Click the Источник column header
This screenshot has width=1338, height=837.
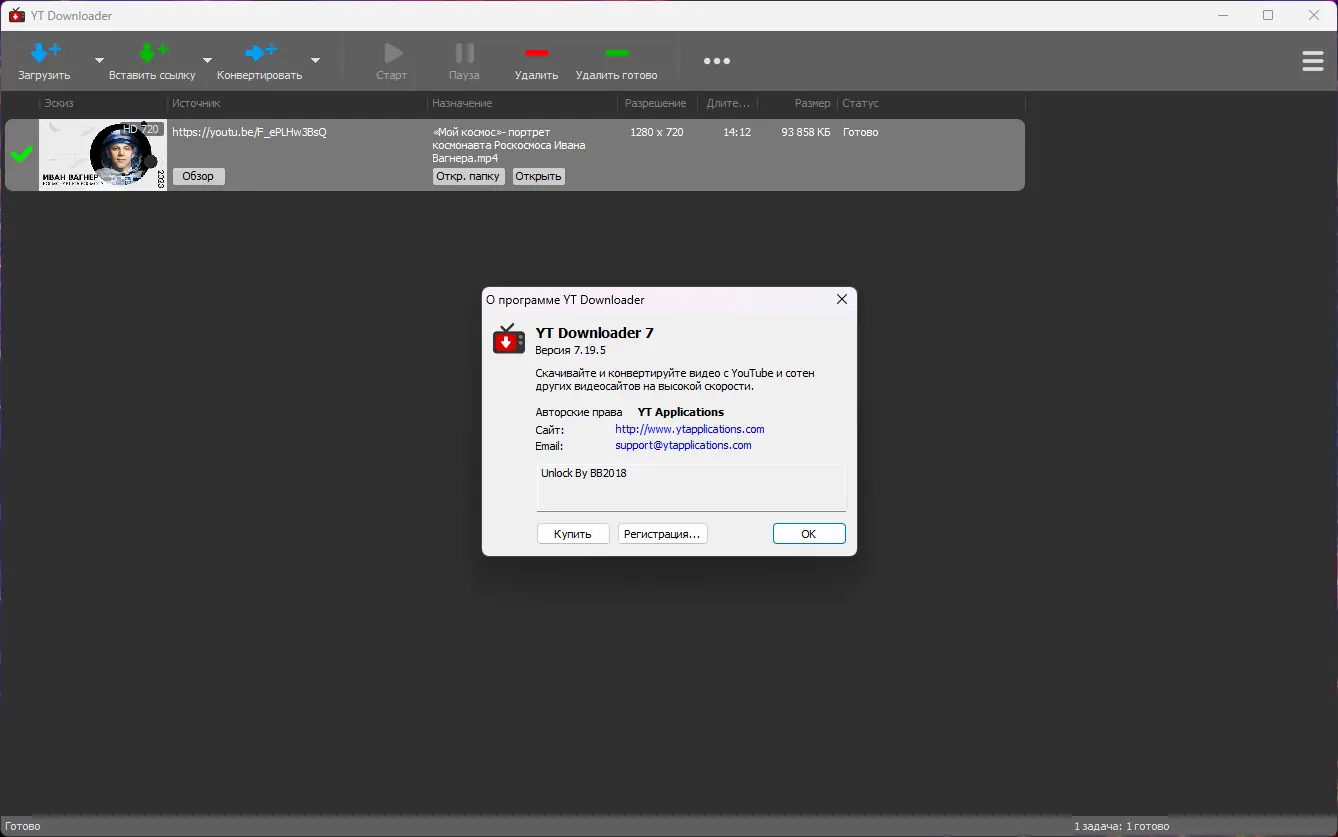point(195,103)
